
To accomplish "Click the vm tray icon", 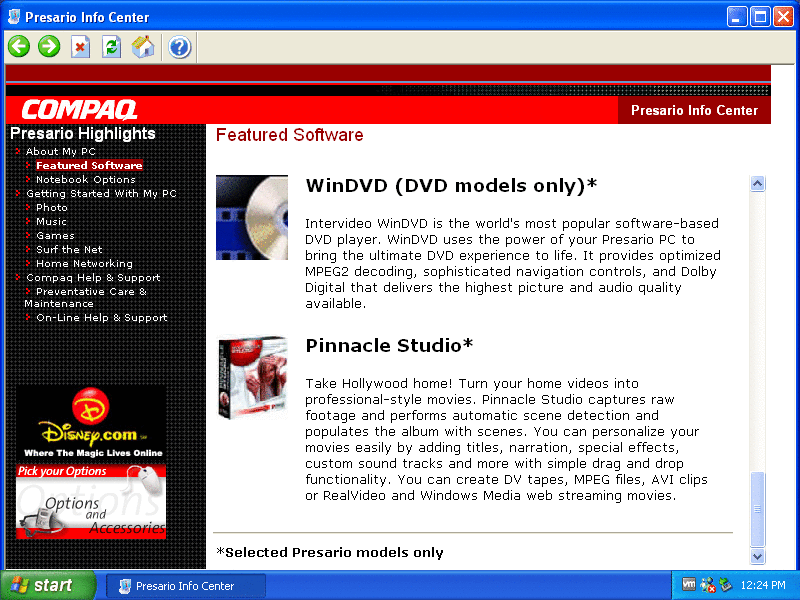I will (689, 585).
